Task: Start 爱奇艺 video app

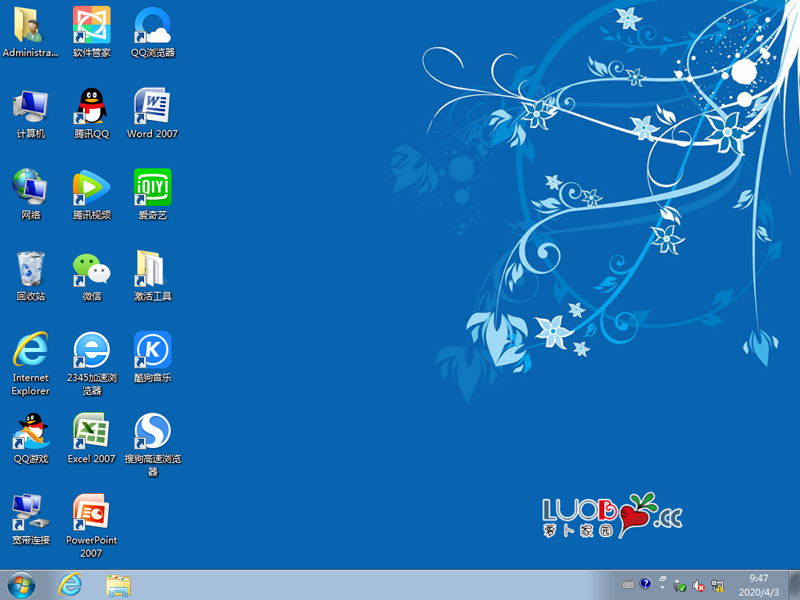Action: 152,188
